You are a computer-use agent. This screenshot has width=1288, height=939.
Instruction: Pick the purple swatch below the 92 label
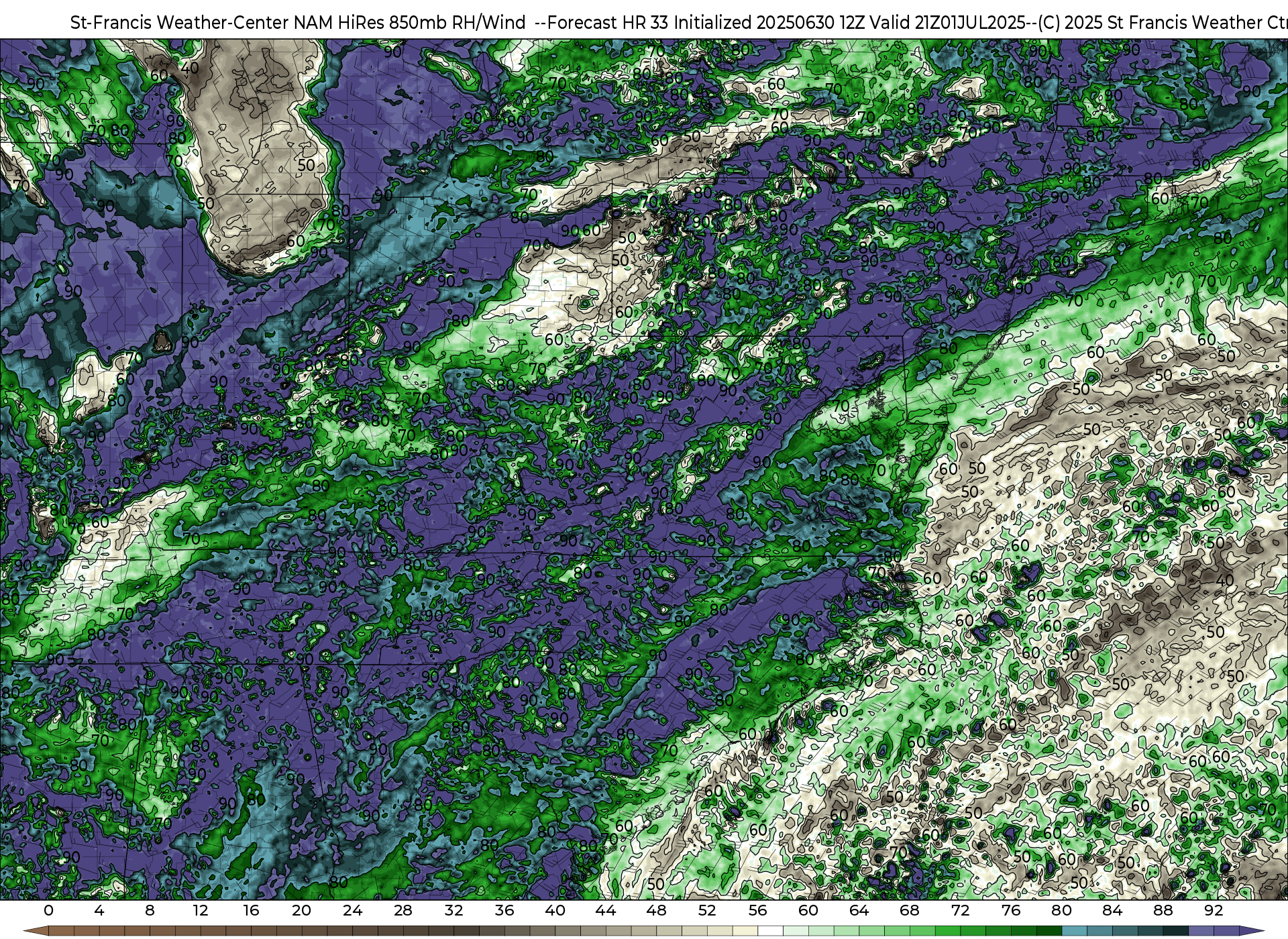coord(1226,932)
